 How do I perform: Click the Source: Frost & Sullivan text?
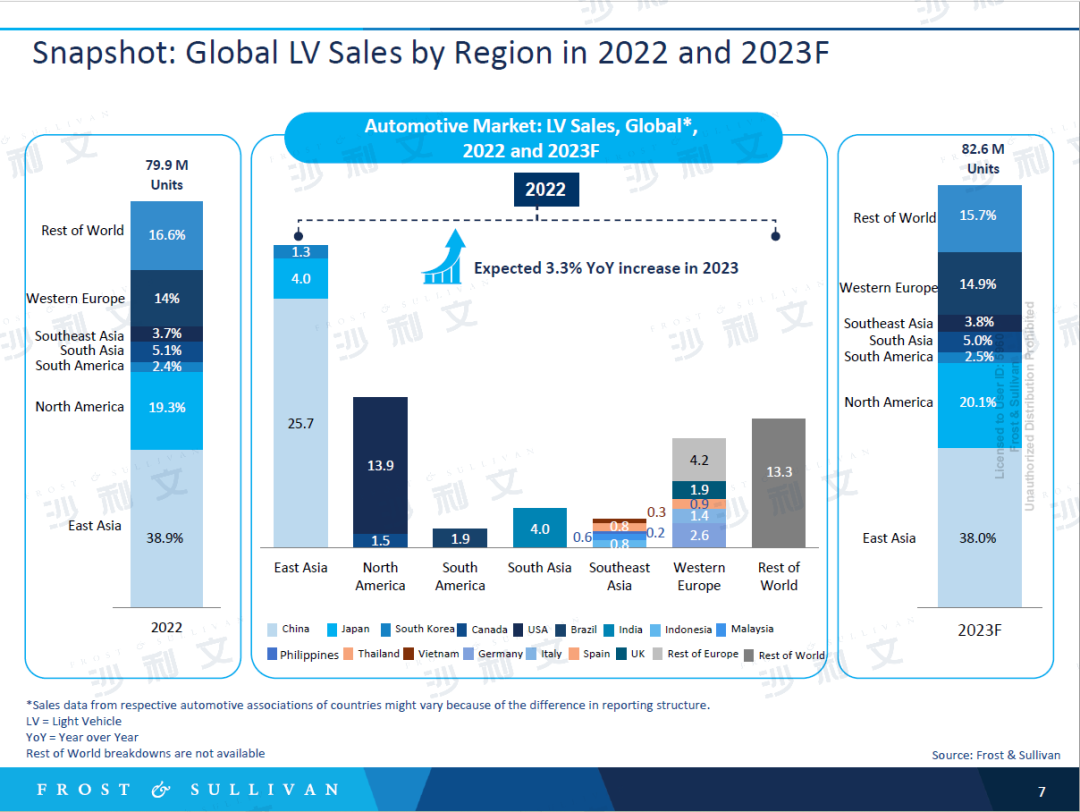click(995, 755)
